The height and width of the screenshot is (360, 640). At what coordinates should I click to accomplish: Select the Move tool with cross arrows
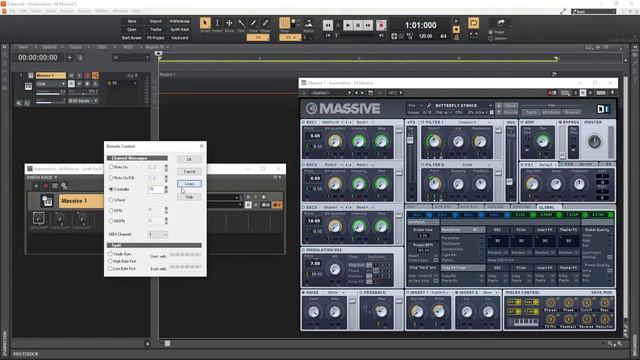point(229,23)
